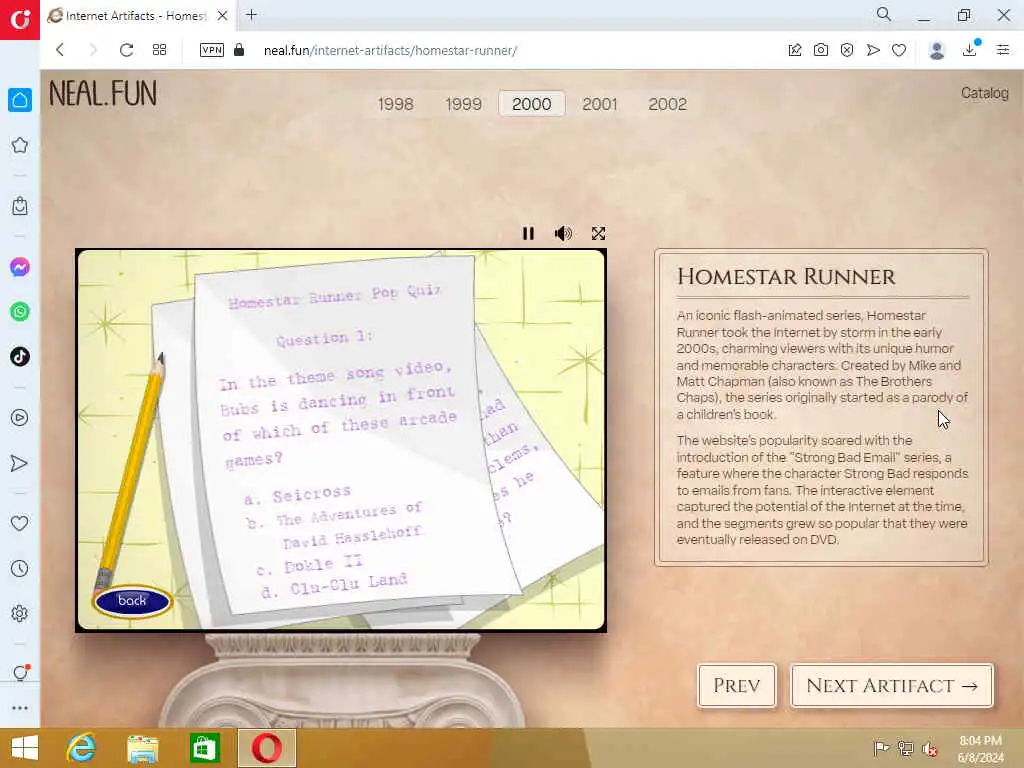
Task: Select the 1998 year tab
Action: (395, 104)
